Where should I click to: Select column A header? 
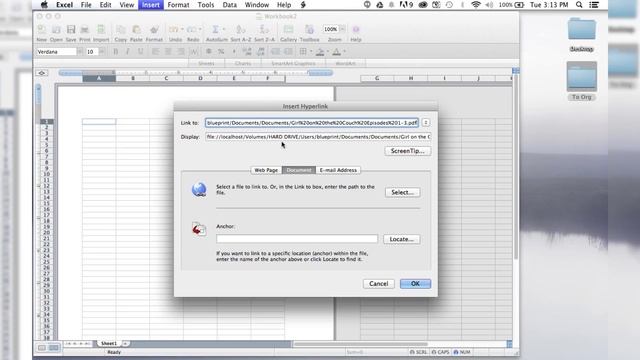[99, 78]
